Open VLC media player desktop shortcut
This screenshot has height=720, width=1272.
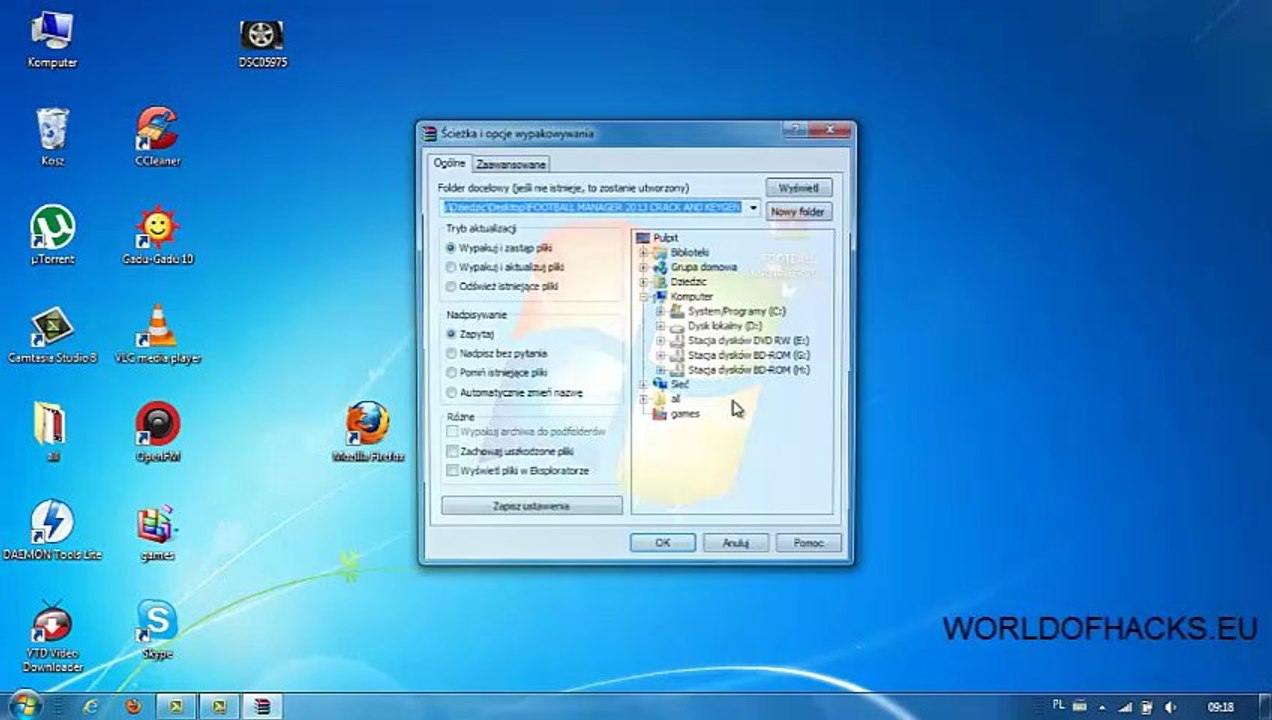157,335
